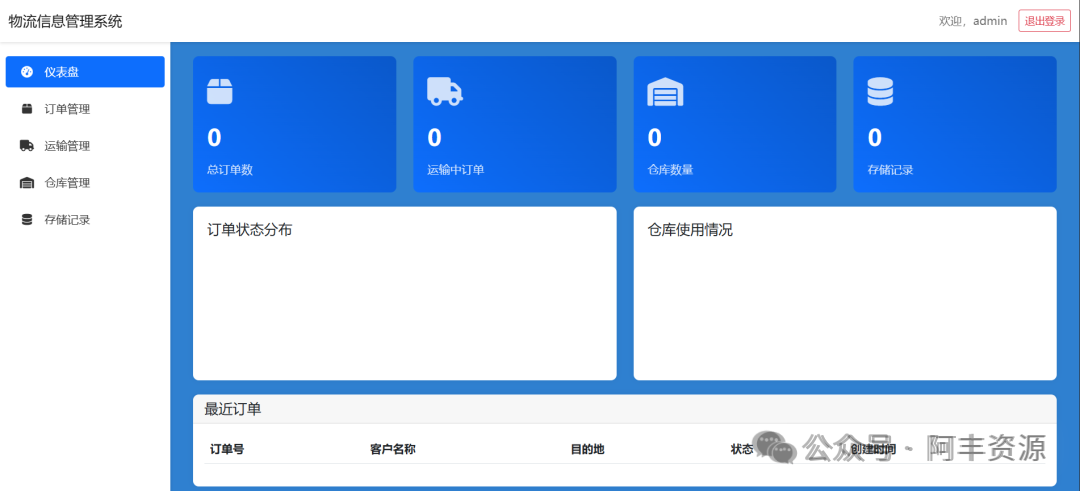Click the 0 value on 存储记录 card

pyautogui.click(x=875, y=138)
